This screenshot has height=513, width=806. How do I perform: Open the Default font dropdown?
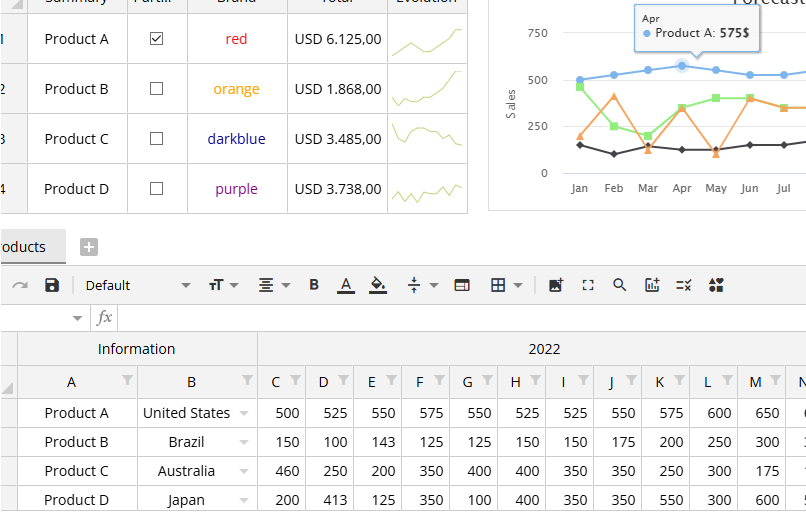pyautogui.click(x=137, y=285)
